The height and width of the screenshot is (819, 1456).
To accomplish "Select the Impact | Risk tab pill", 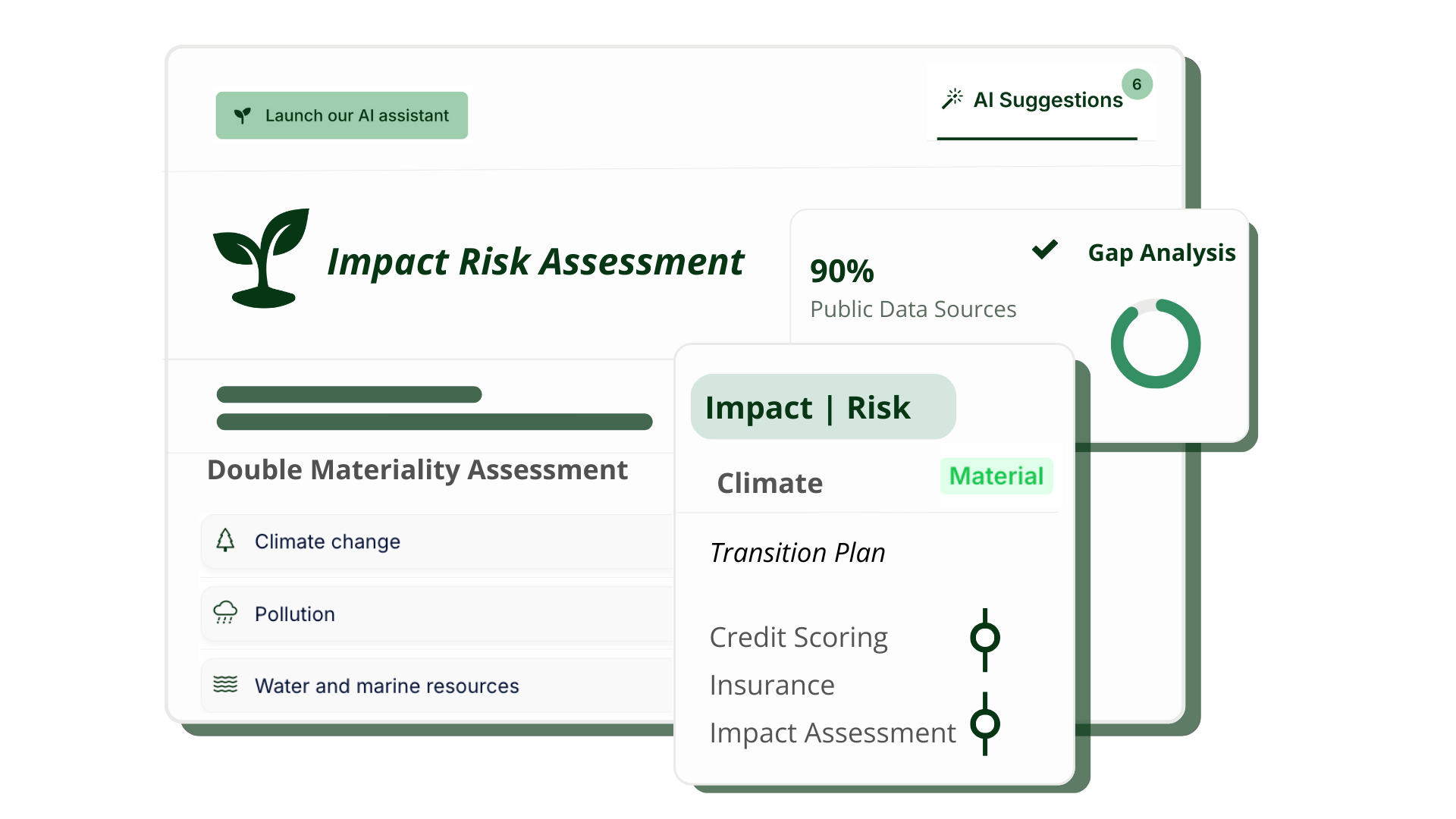I will (x=822, y=407).
